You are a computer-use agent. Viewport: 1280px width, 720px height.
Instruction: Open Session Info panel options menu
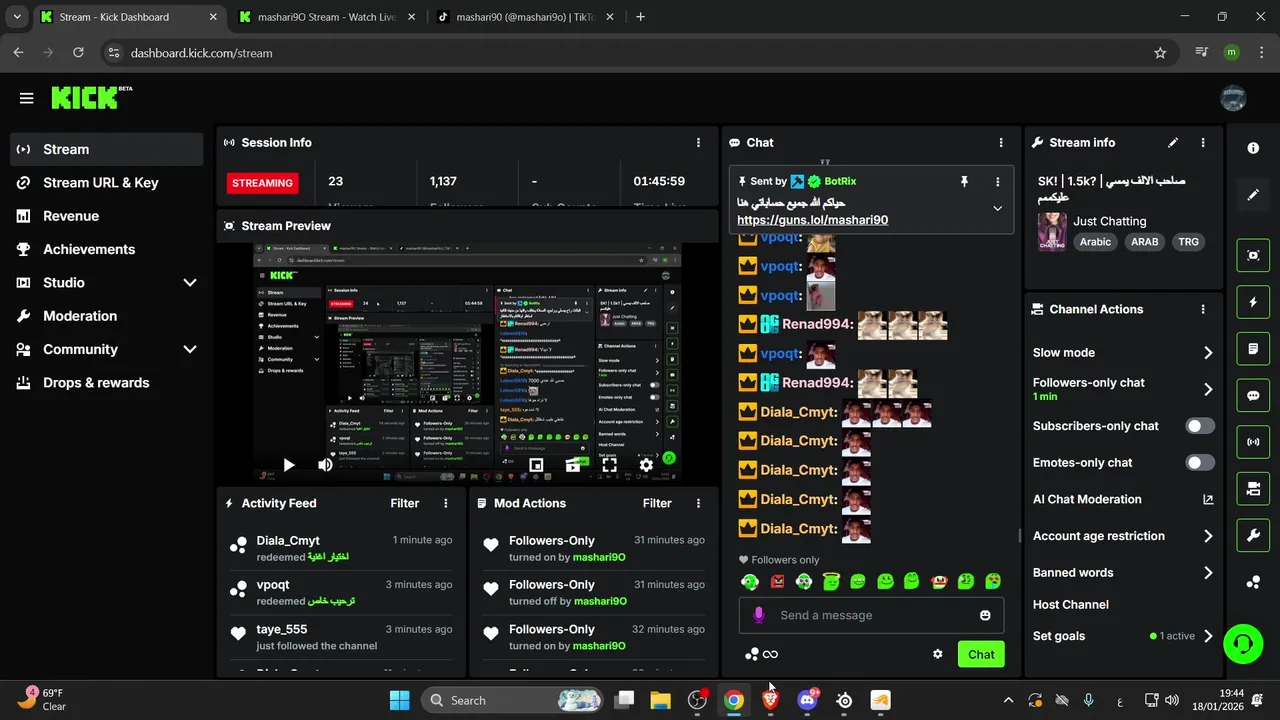click(x=698, y=143)
